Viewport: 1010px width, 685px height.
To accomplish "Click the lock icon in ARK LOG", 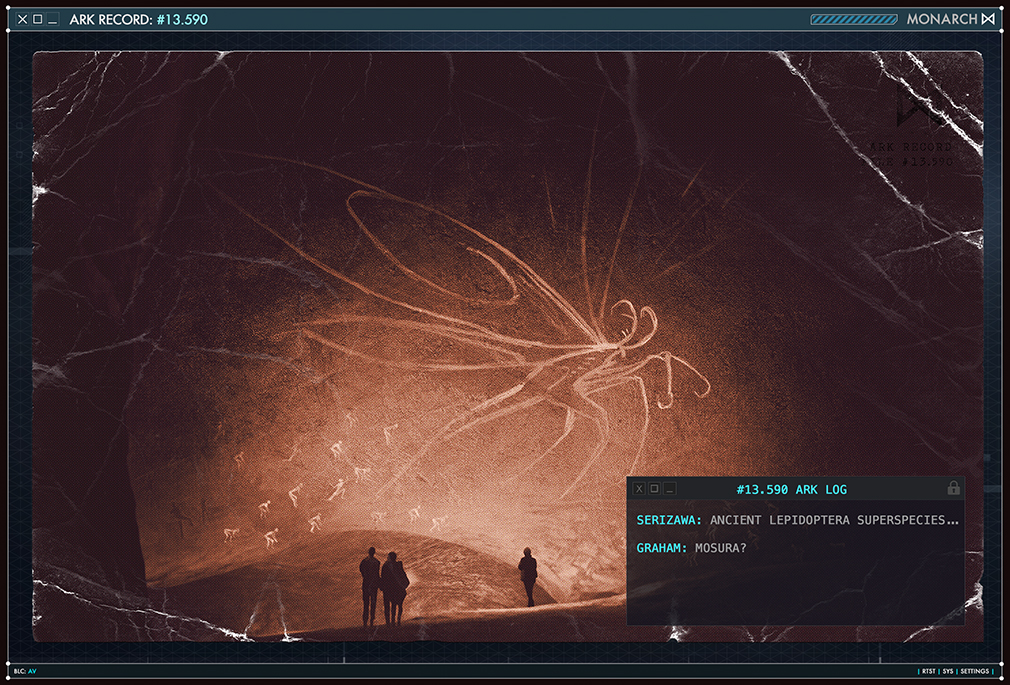I will coord(953,489).
